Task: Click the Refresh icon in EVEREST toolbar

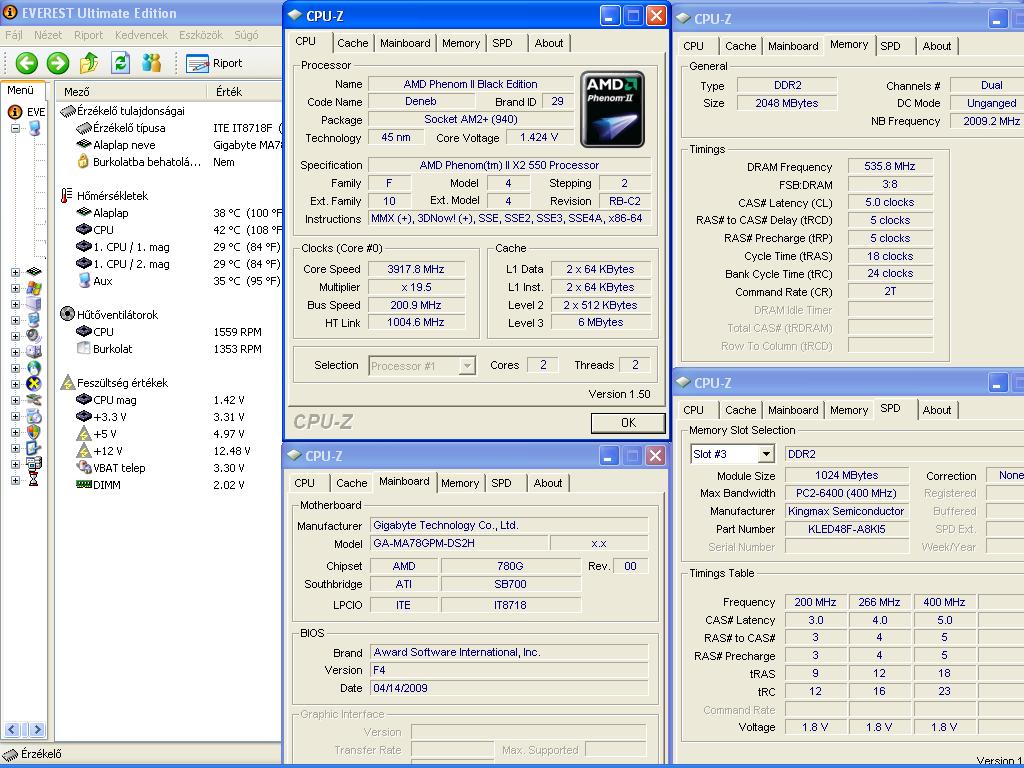Action: click(120, 63)
